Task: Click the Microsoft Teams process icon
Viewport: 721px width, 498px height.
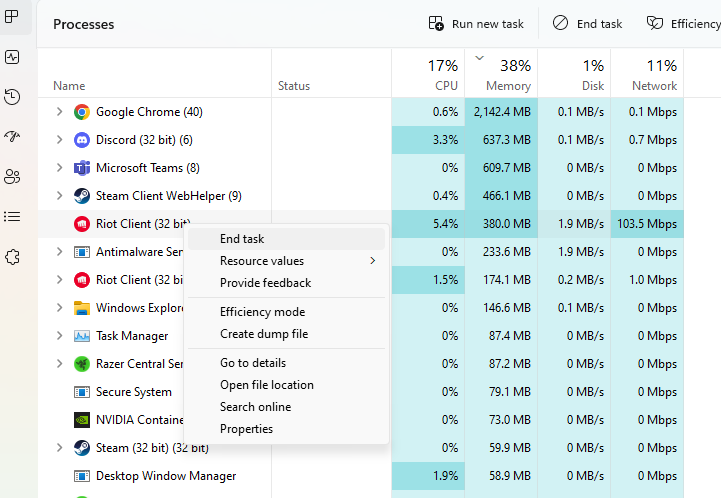Action: (82, 168)
